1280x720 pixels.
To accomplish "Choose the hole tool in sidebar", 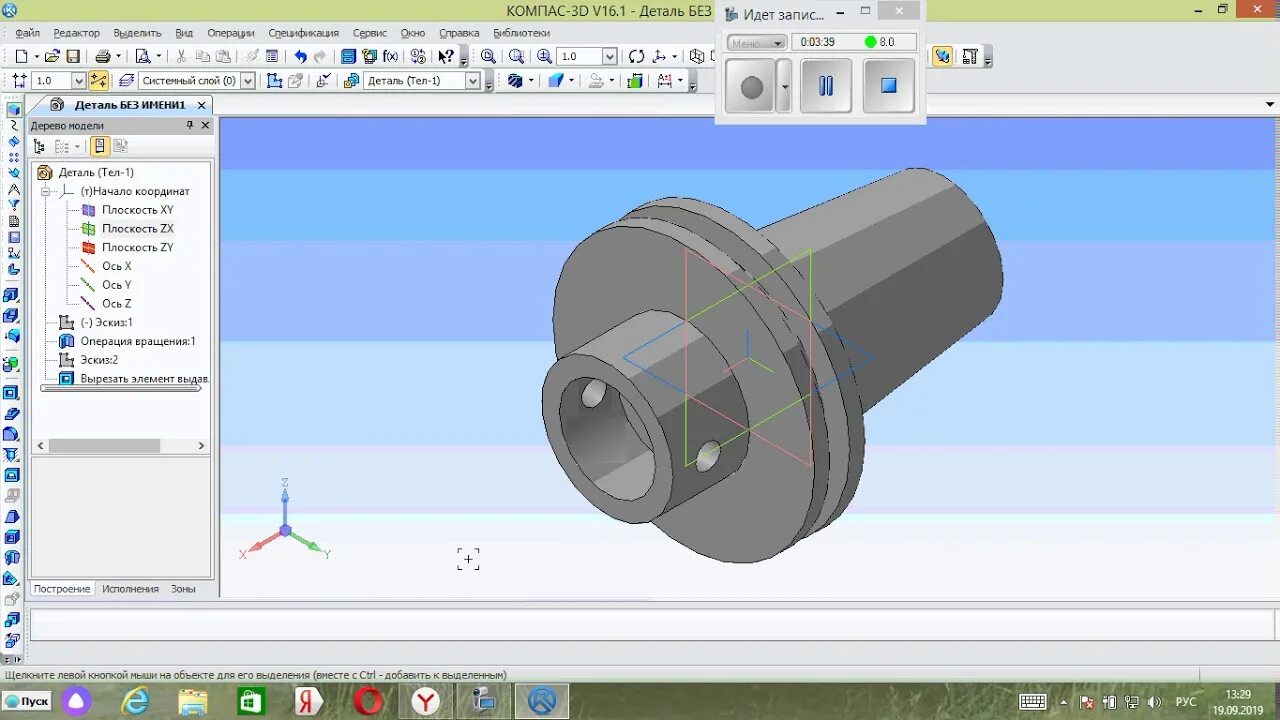I will click(12, 454).
